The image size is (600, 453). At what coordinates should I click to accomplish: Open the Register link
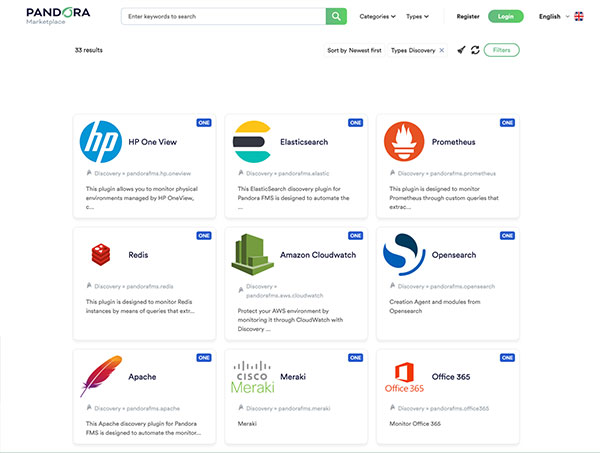click(468, 16)
